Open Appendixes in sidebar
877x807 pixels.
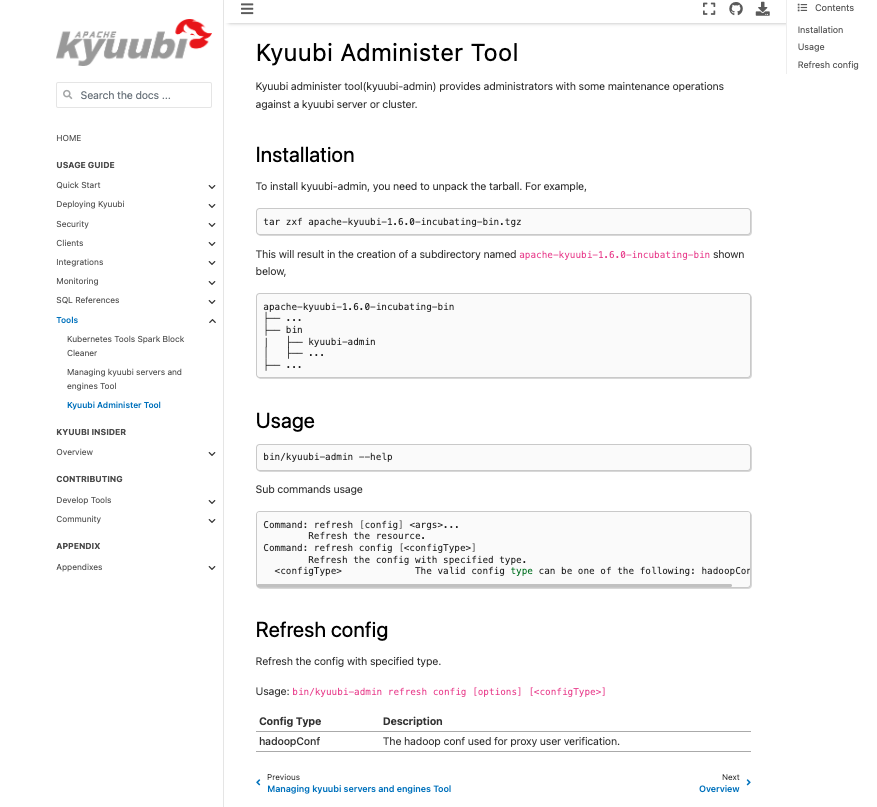pos(79,567)
